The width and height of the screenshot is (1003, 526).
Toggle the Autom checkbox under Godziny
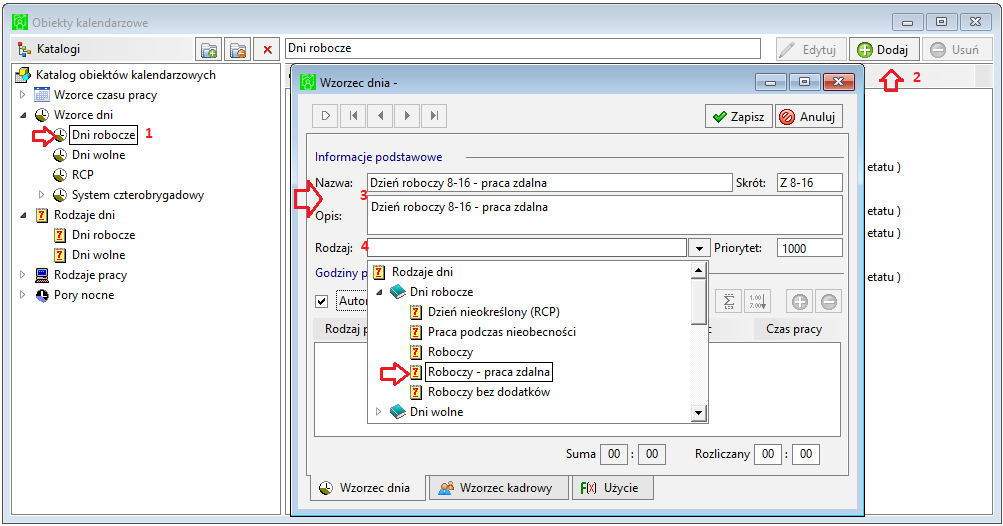[x=322, y=301]
